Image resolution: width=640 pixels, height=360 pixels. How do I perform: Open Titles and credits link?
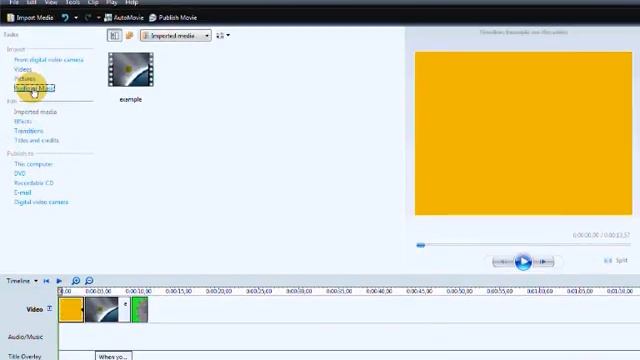pyautogui.click(x=36, y=140)
